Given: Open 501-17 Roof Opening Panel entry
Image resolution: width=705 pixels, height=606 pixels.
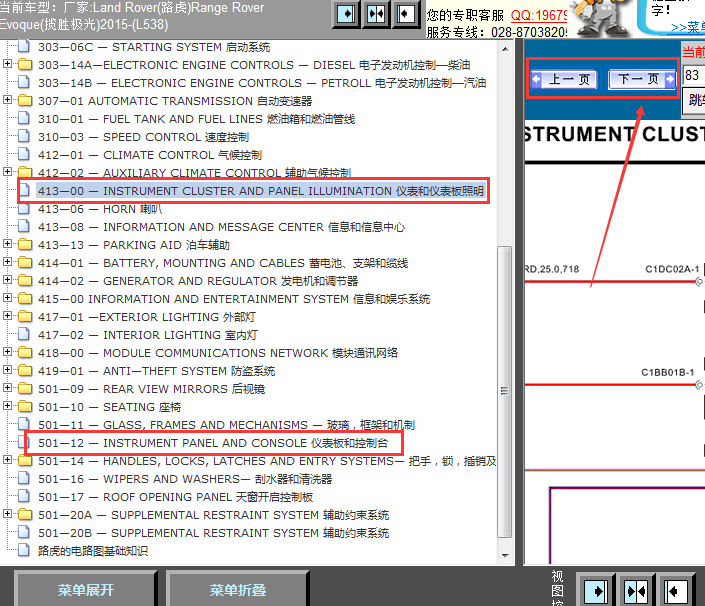Looking at the screenshot, I should 175,497.
